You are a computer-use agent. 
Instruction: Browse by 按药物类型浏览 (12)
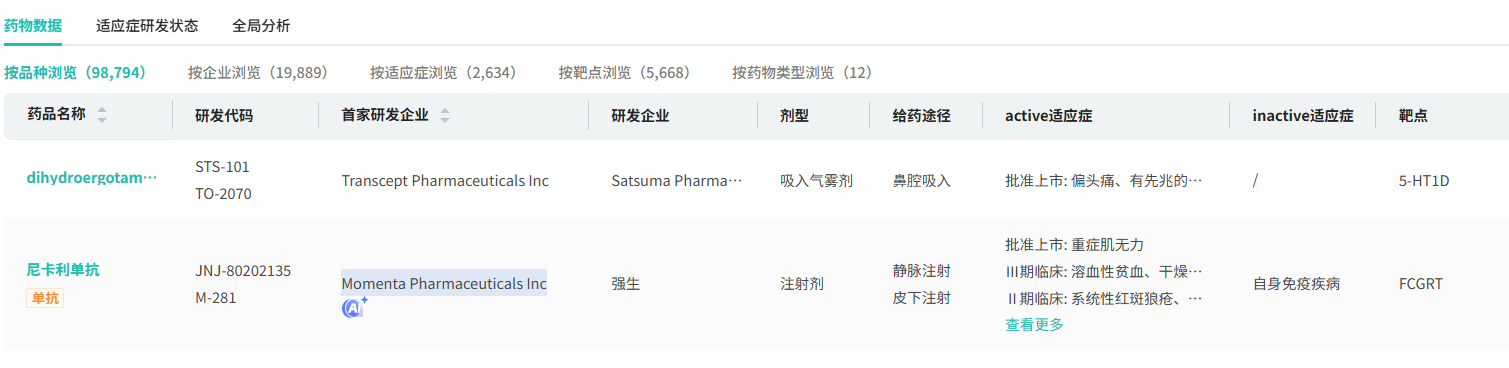[802, 73]
